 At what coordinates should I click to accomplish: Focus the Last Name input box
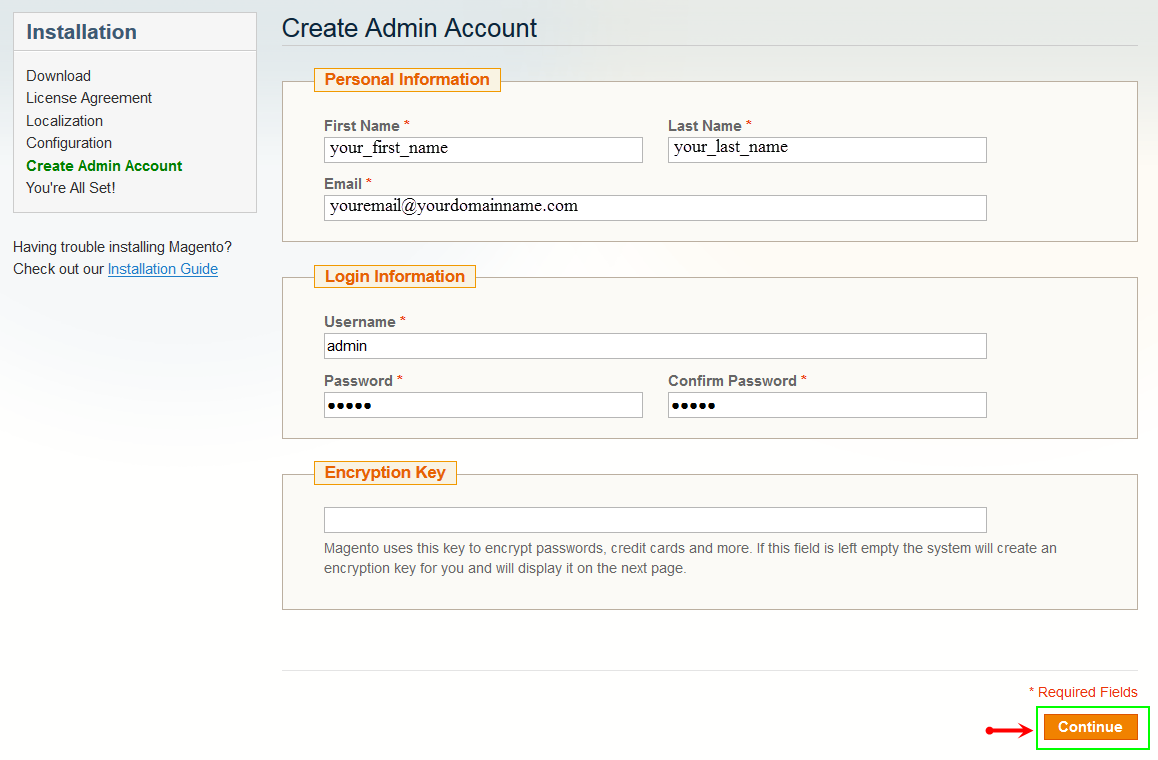tap(827, 149)
